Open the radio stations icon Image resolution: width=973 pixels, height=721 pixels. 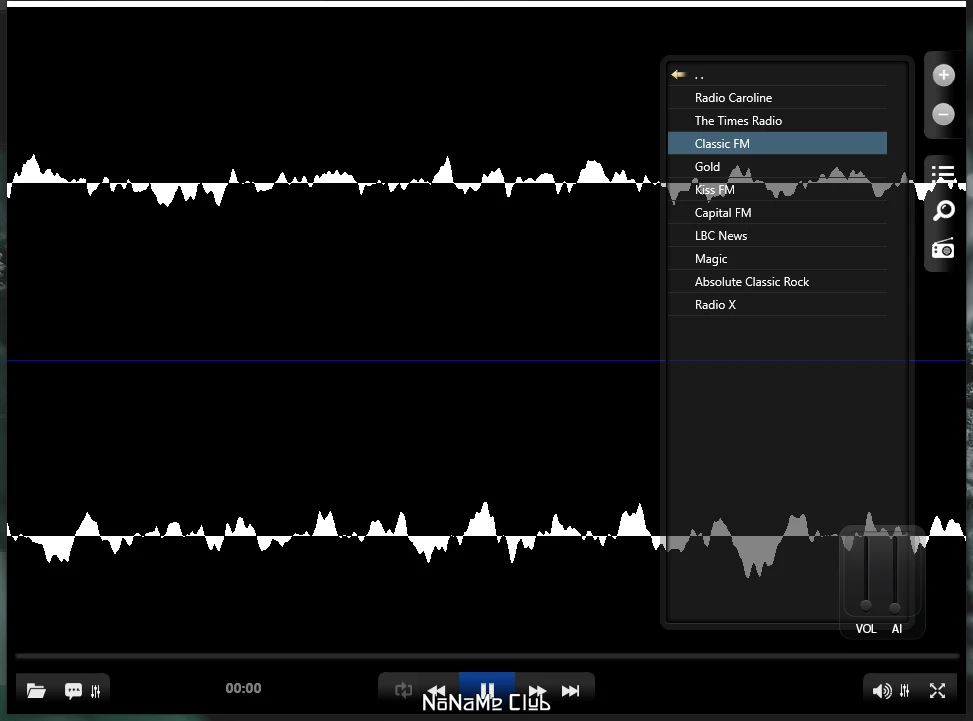coord(943,248)
